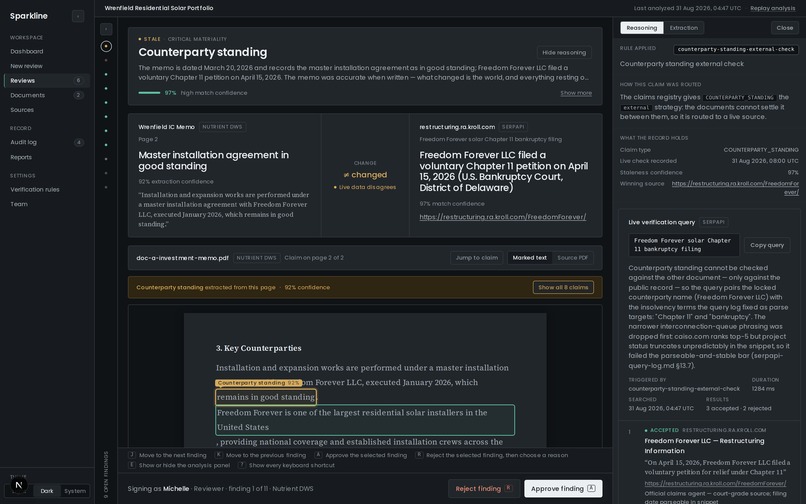Collapse the findings rail using its top arrow button
806x504 pixels.
(x=106, y=29)
